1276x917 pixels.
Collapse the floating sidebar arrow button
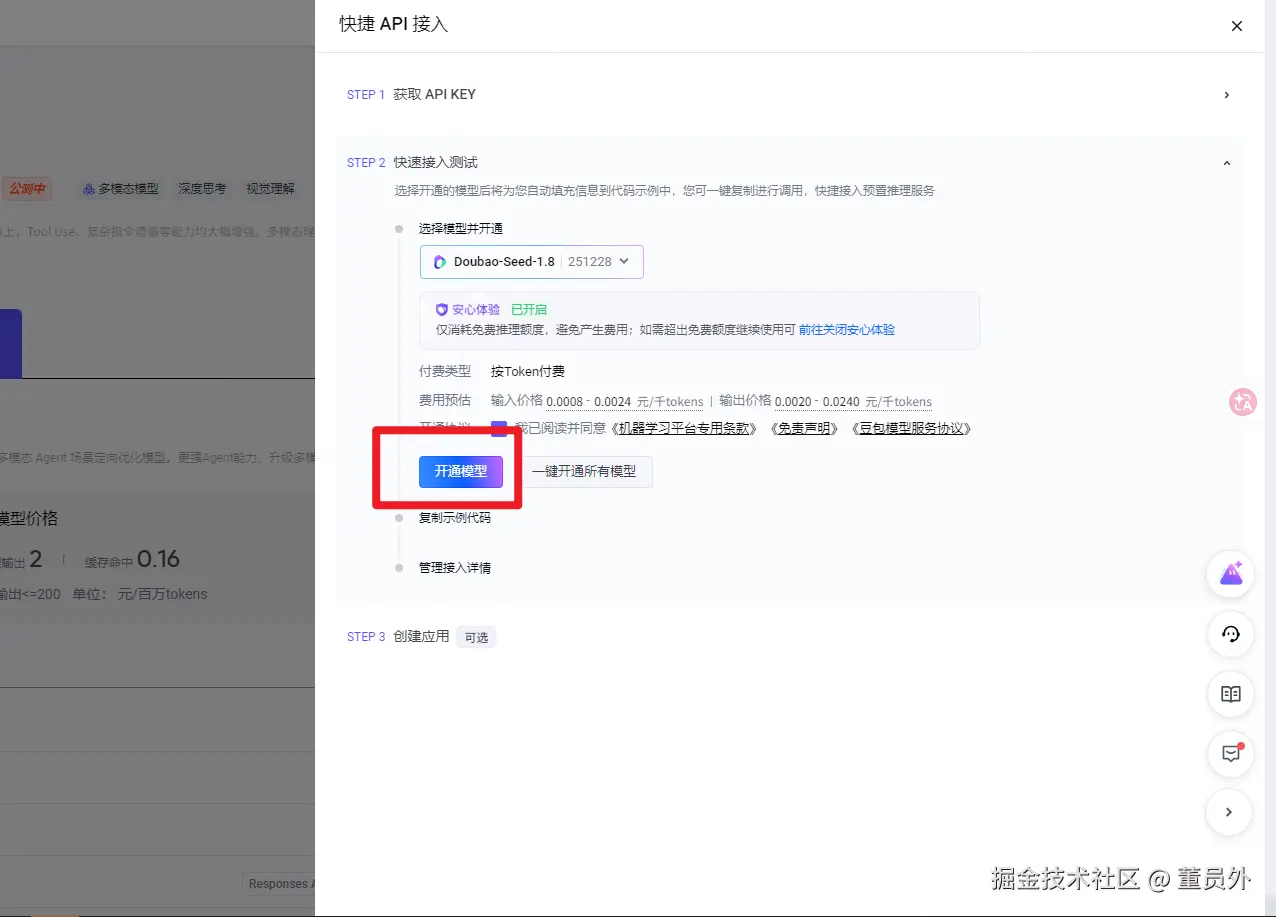1230,812
